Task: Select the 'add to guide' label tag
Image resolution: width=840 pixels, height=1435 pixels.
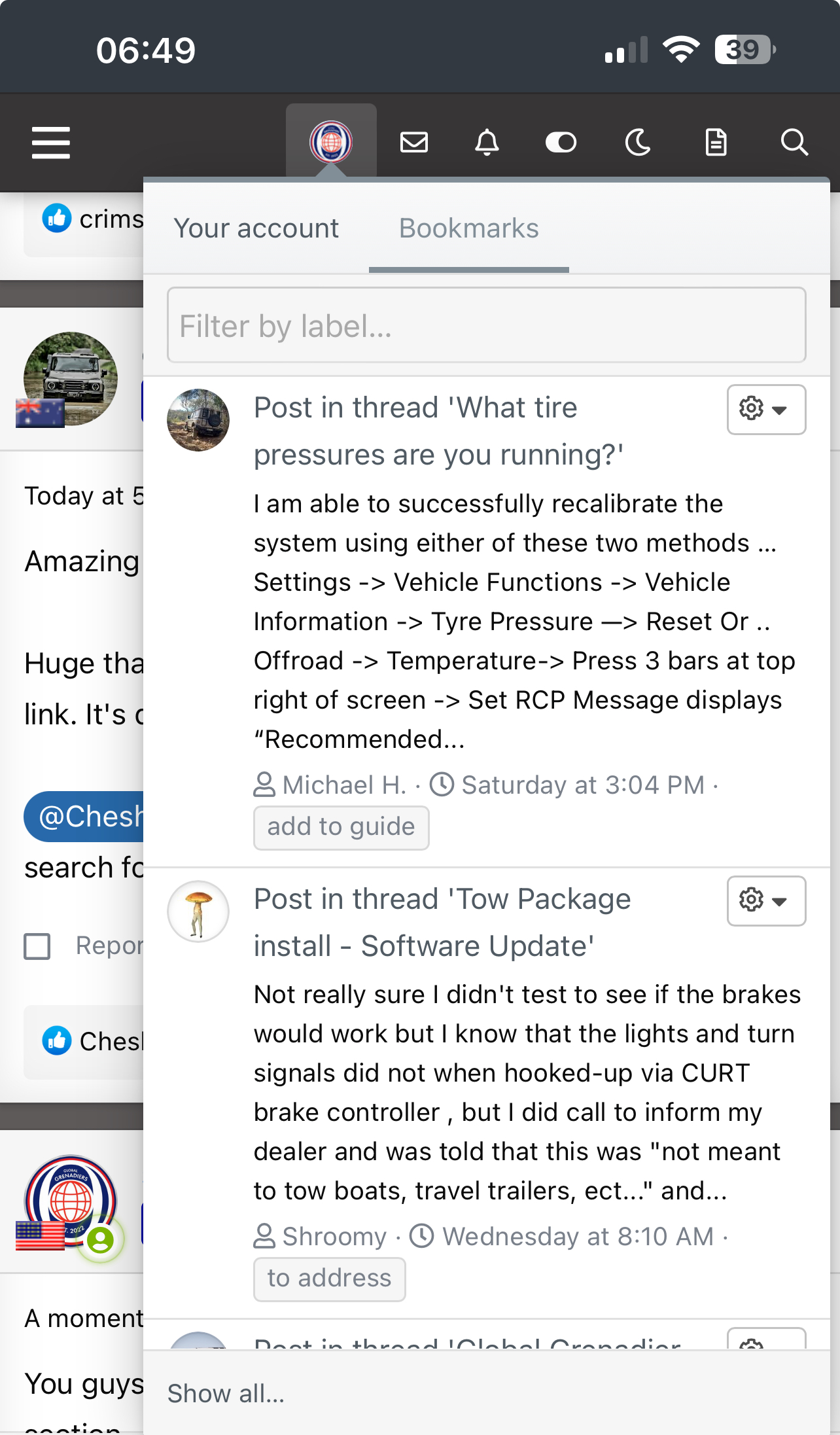Action: pyautogui.click(x=341, y=828)
